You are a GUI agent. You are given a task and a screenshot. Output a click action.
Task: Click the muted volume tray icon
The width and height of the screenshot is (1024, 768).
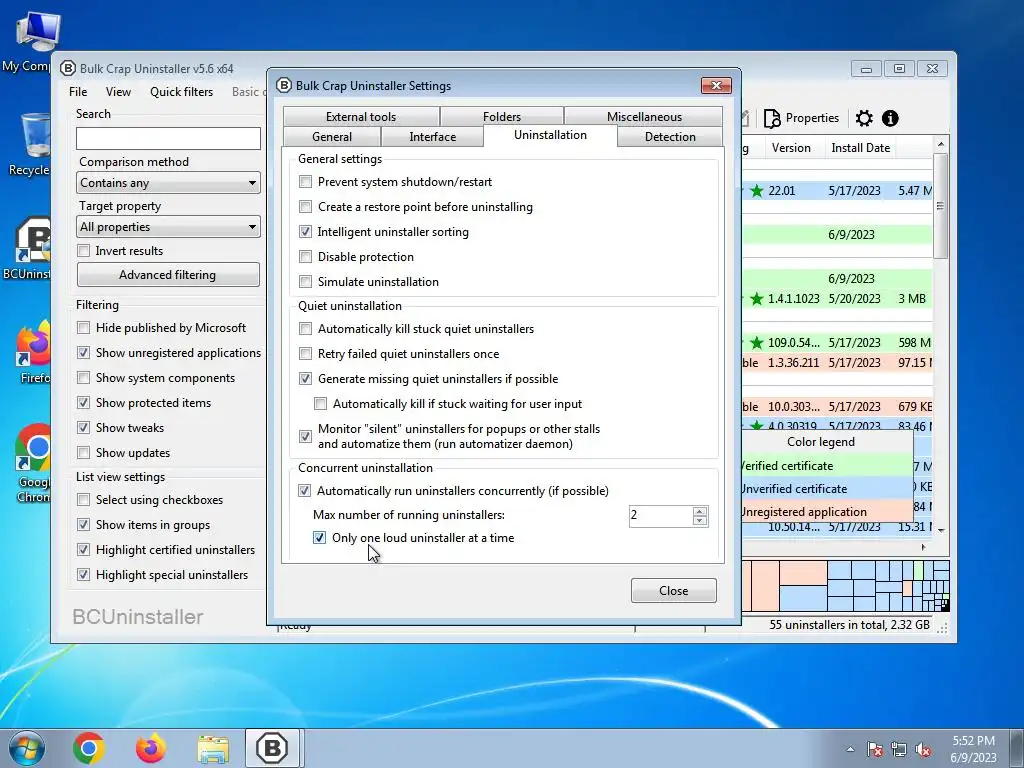click(923, 749)
